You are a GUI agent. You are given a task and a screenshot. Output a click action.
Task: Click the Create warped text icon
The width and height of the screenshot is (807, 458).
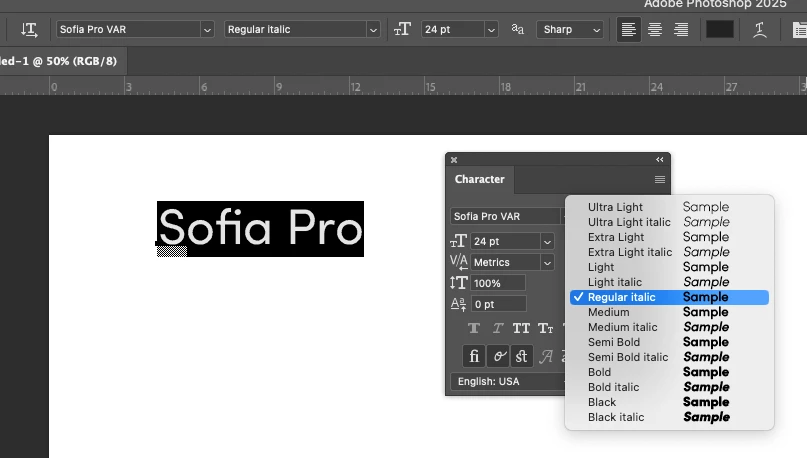click(760, 29)
